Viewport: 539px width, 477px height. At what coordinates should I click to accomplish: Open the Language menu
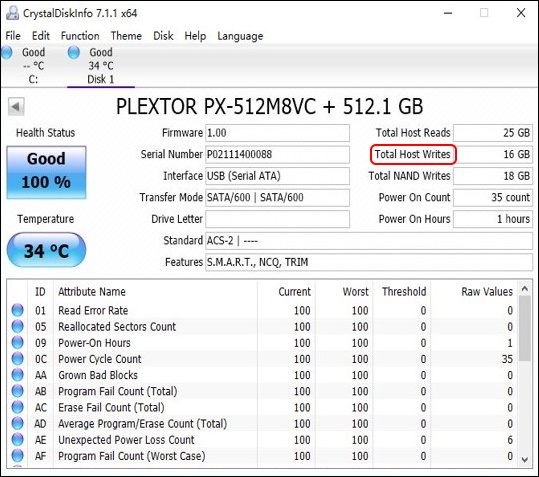(240, 36)
